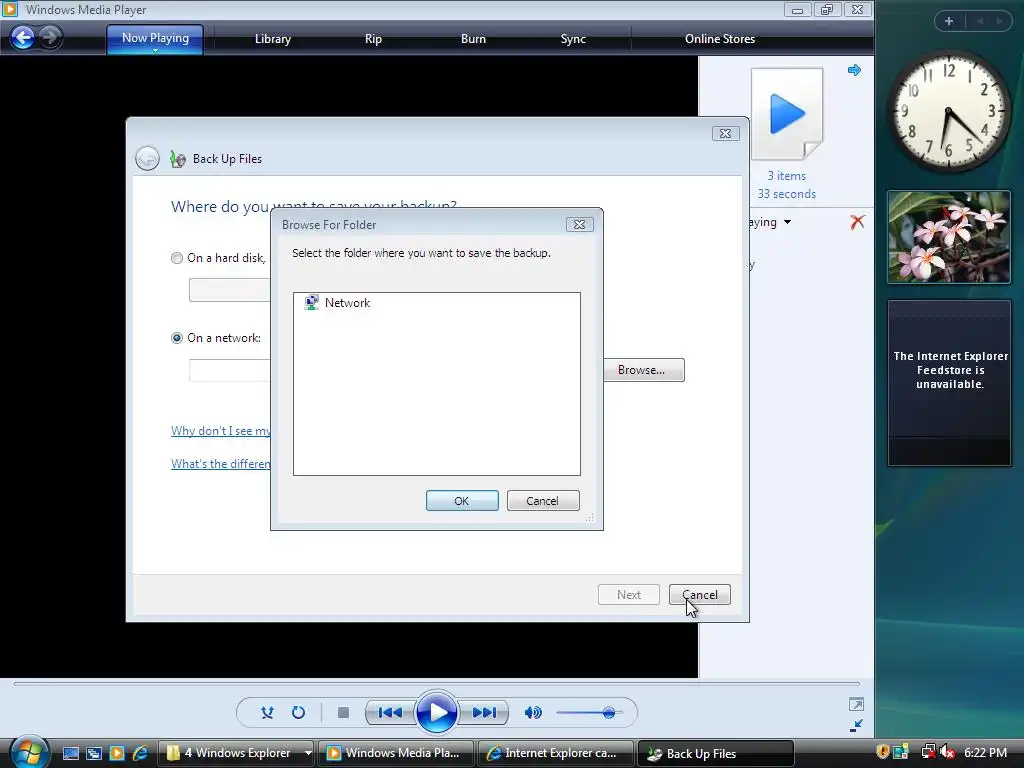Go forward in Windows Media Player
Image resolution: width=1024 pixels, height=768 pixels.
[x=50, y=37]
